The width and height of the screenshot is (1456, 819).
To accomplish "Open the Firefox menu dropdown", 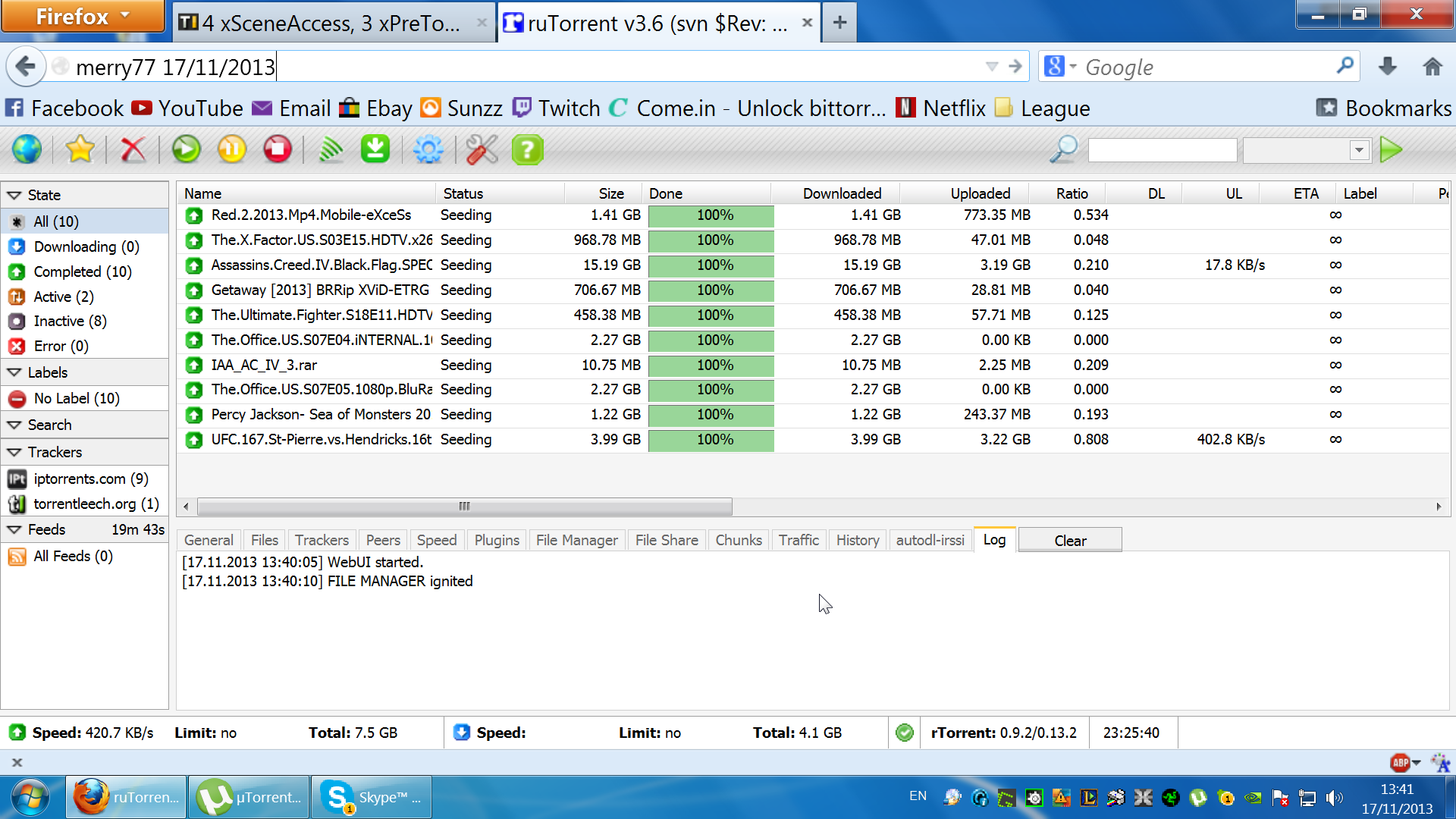I will click(x=83, y=16).
